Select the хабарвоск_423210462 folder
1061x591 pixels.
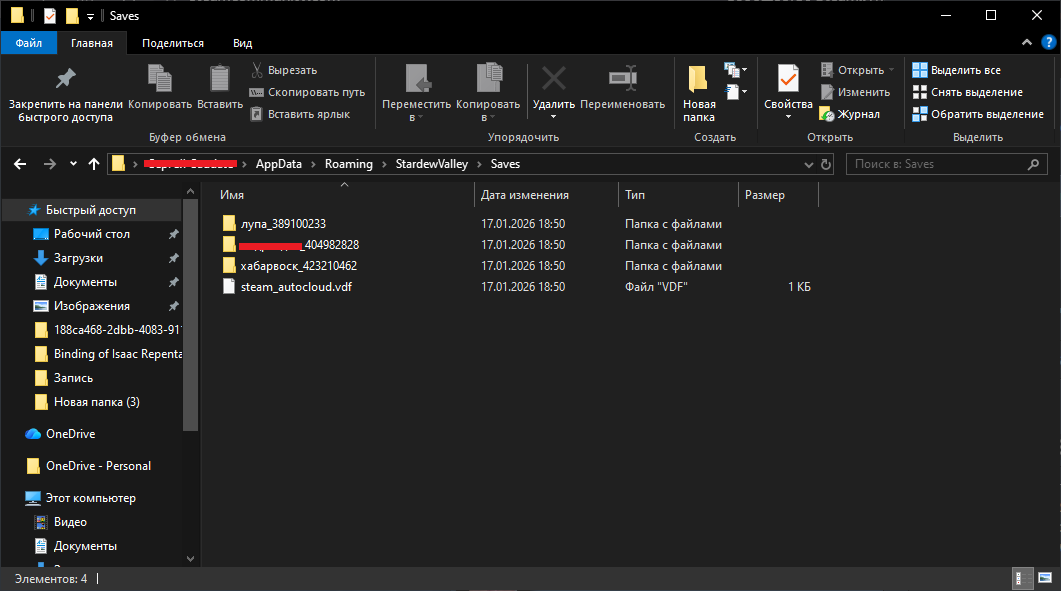click(x=290, y=265)
